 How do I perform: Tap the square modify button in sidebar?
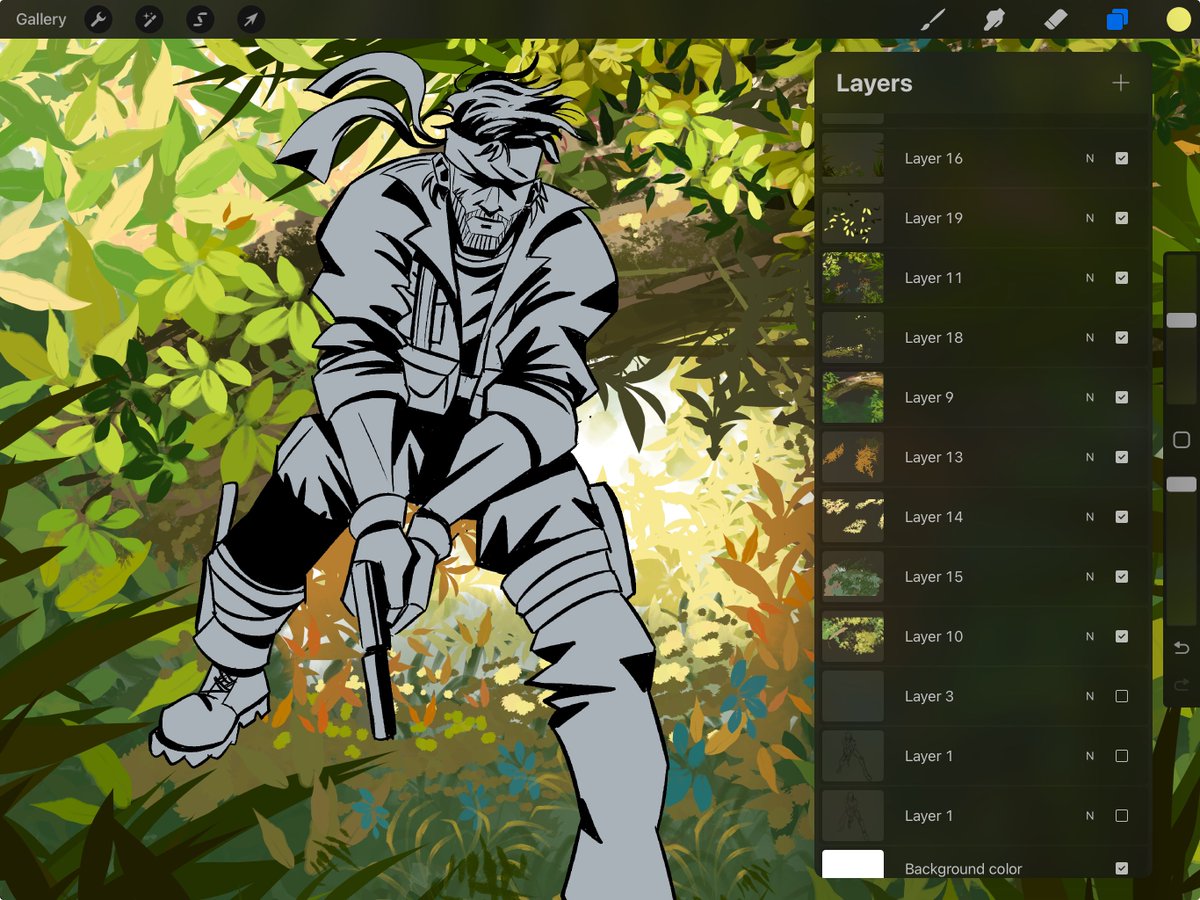(x=1181, y=440)
